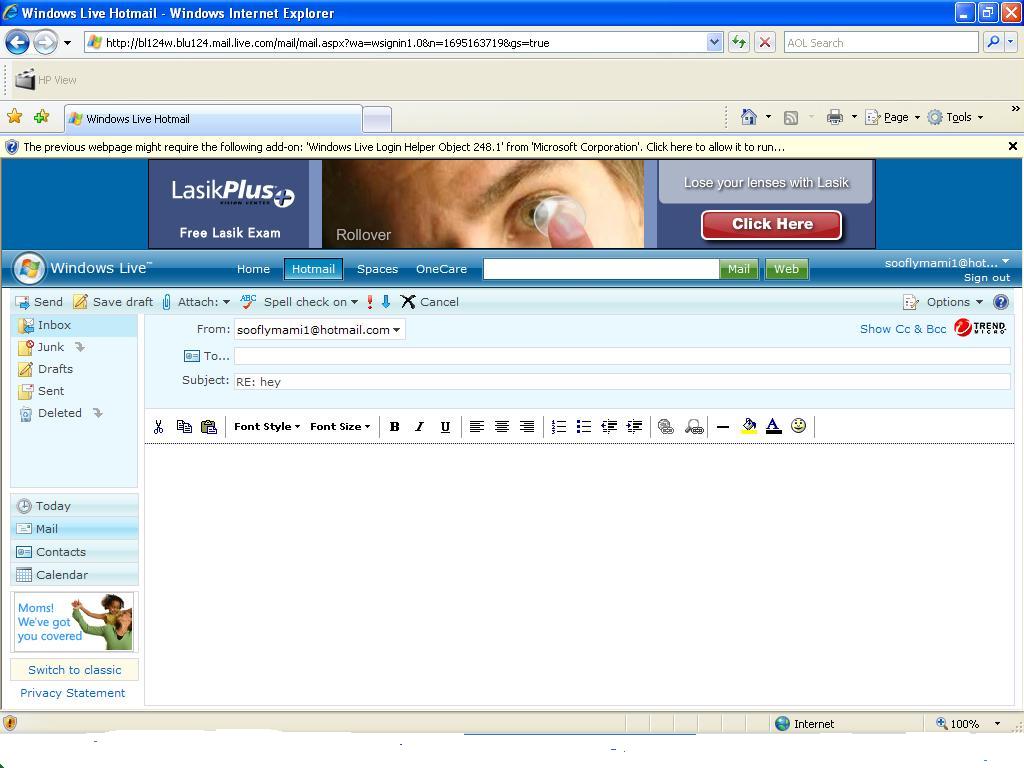Click the Copy icon in editor toolbar
Screen dimensions: 1024x768
pos(184,426)
